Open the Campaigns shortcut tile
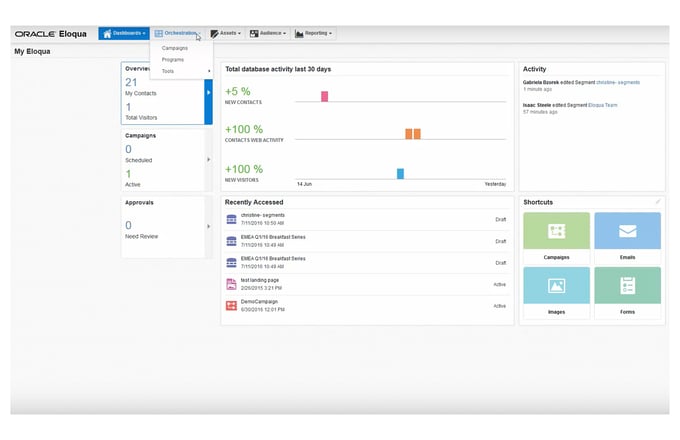This screenshot has width=680, height=440. [556, 236]
